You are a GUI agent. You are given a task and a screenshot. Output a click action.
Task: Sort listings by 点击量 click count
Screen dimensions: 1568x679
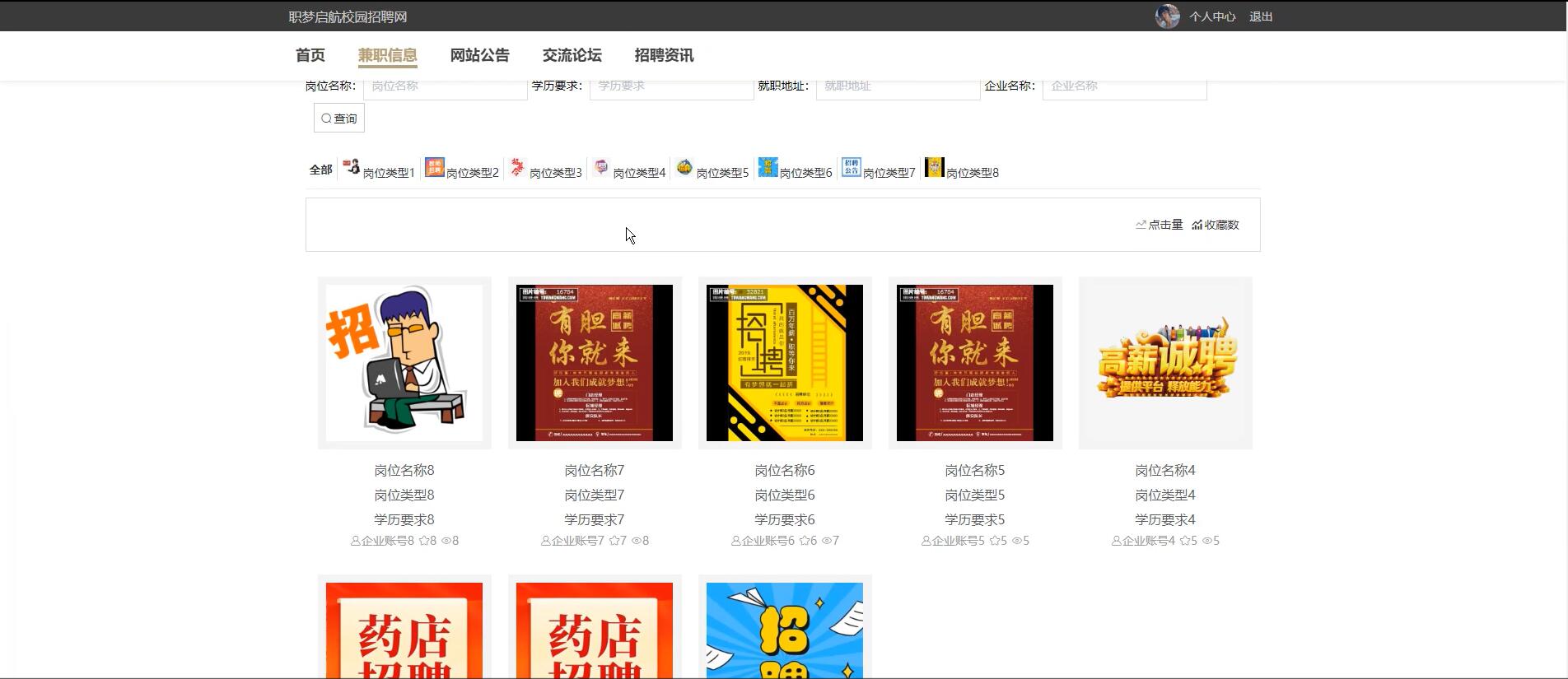1160,225
